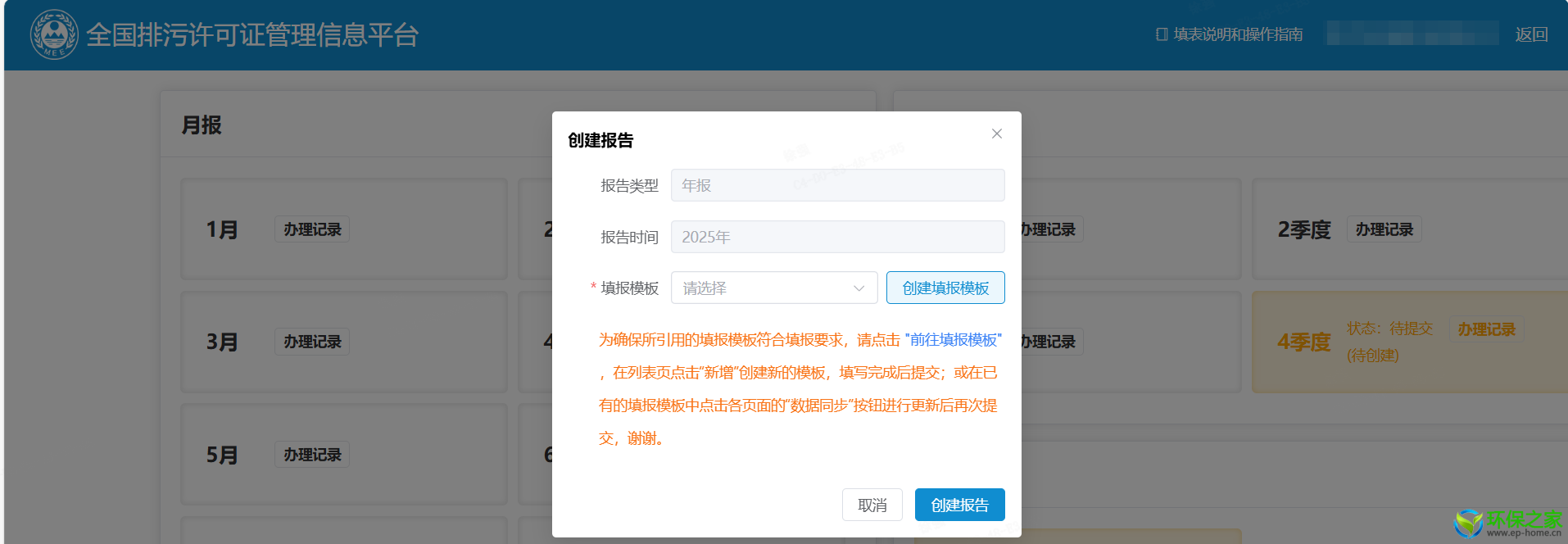The width and height of the screenshot is (1568, 544).
Task: Click the MEE emblem logo in header
Action: point(54,34)
